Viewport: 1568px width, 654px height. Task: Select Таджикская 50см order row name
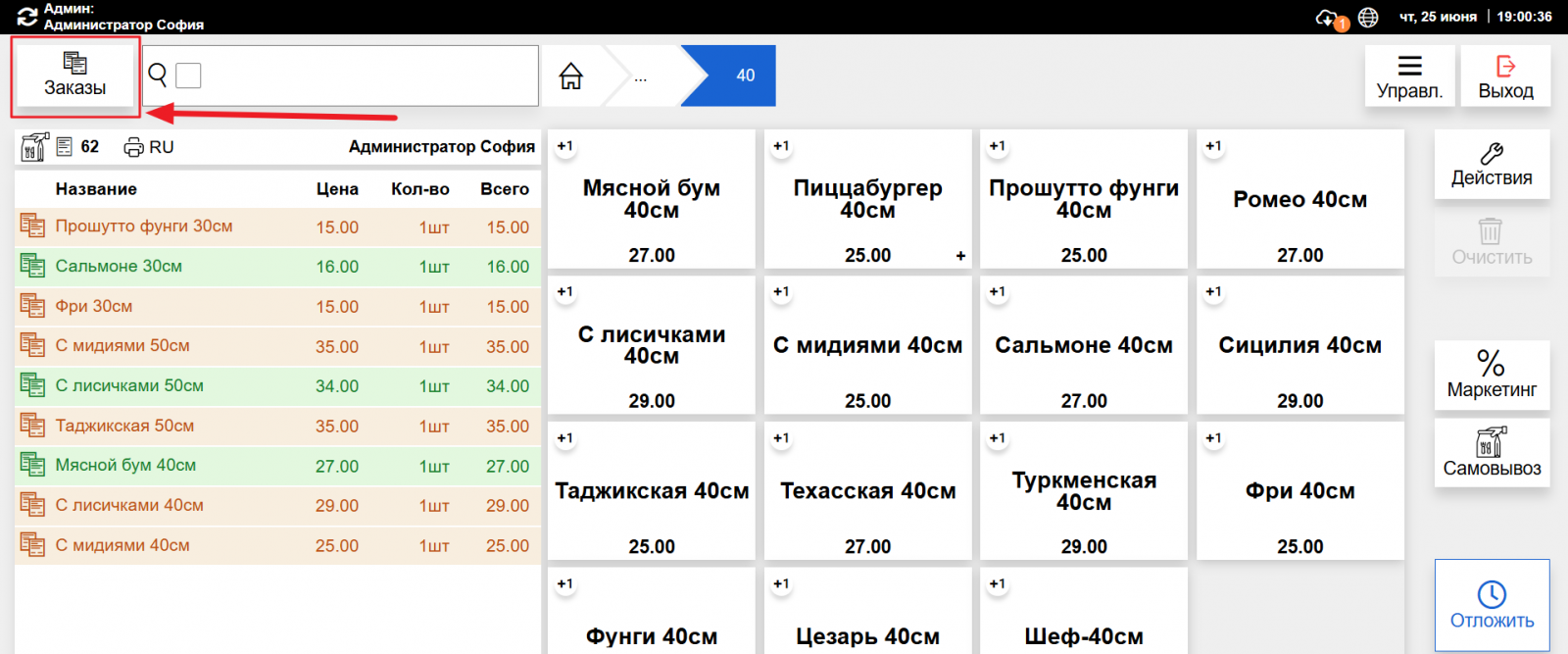pyautogui.click(x=124, y=426)
